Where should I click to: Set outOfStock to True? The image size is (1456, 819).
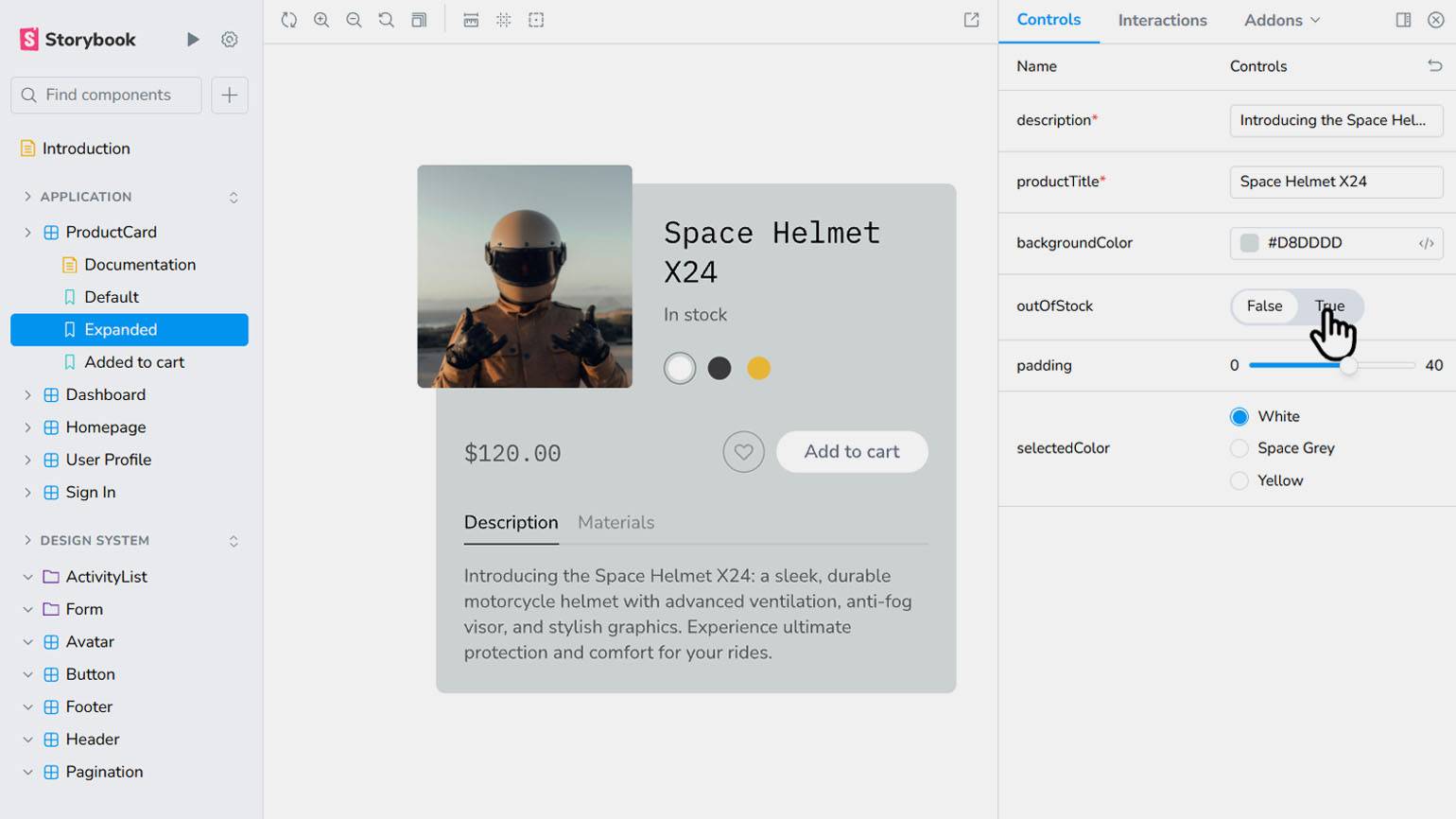coord(1329,305)
